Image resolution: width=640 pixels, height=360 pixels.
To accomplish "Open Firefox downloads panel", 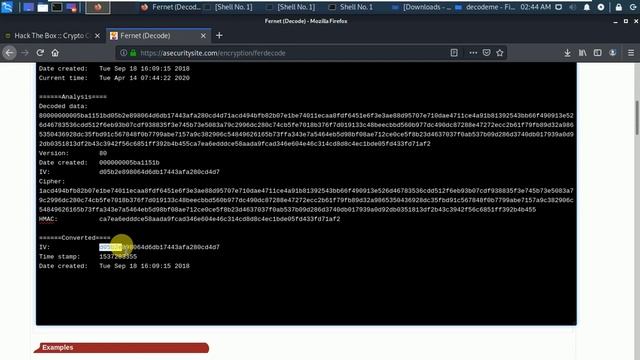I will [x=567, y=53].
